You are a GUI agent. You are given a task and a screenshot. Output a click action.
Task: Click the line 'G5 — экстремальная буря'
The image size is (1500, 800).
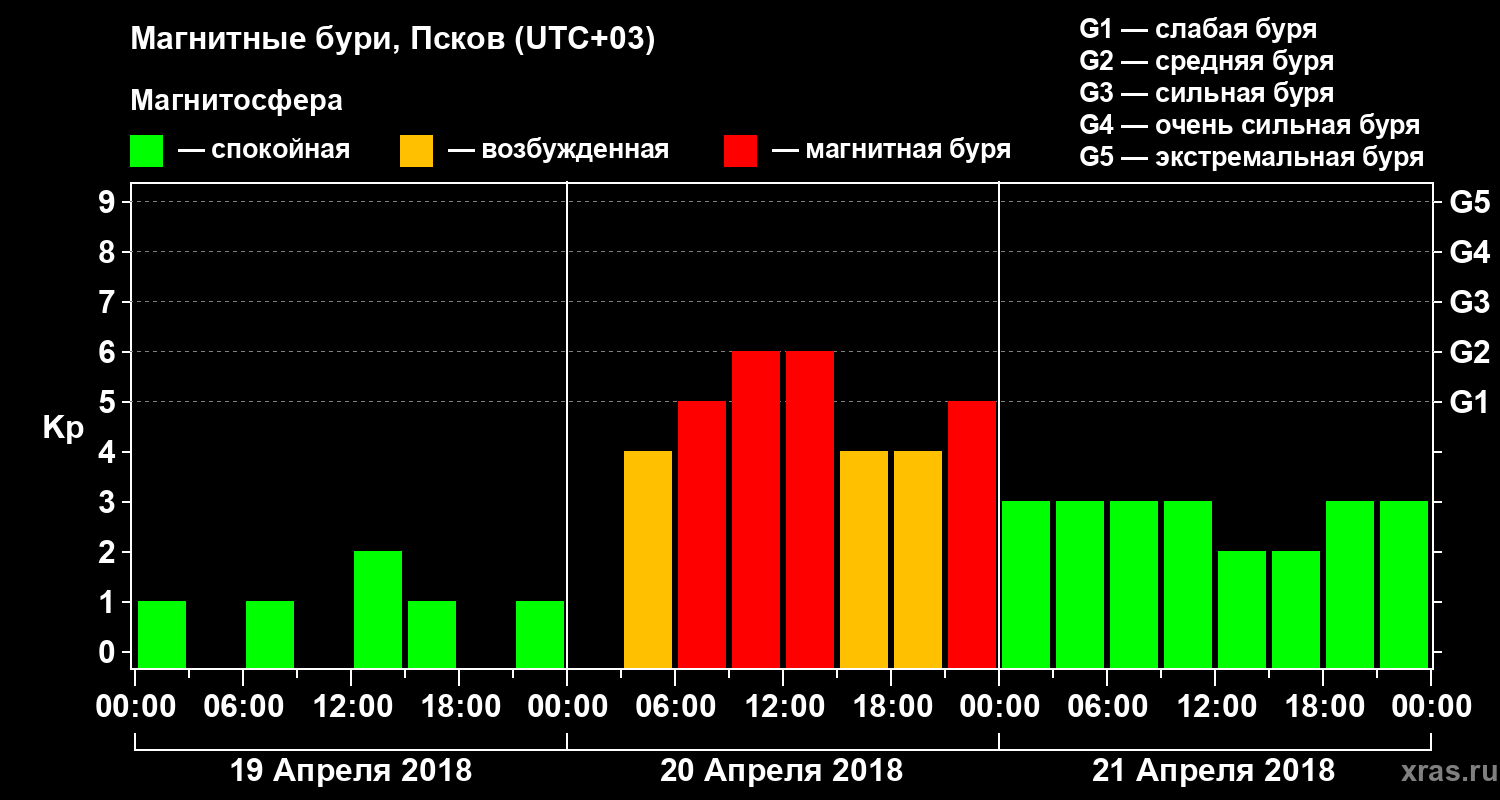tap(1252, 158)
